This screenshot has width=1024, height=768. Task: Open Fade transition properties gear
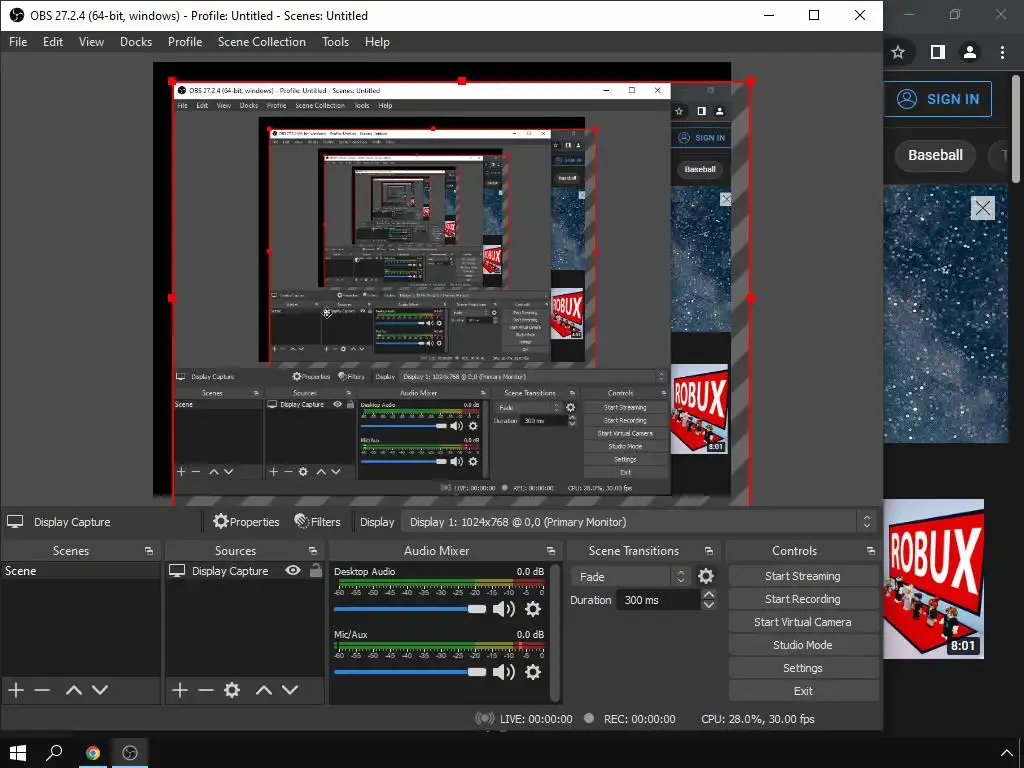point(706,576)
